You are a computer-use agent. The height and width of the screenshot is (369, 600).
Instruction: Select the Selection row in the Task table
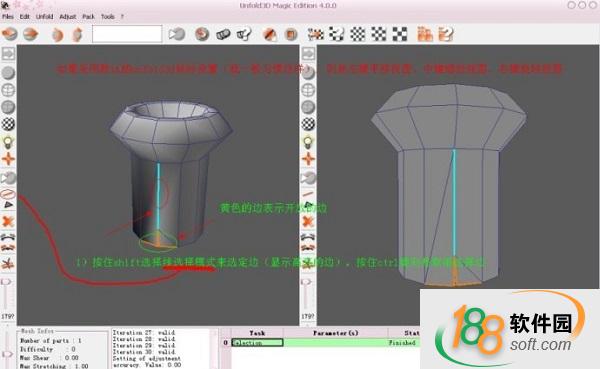(x=325, y=343)
